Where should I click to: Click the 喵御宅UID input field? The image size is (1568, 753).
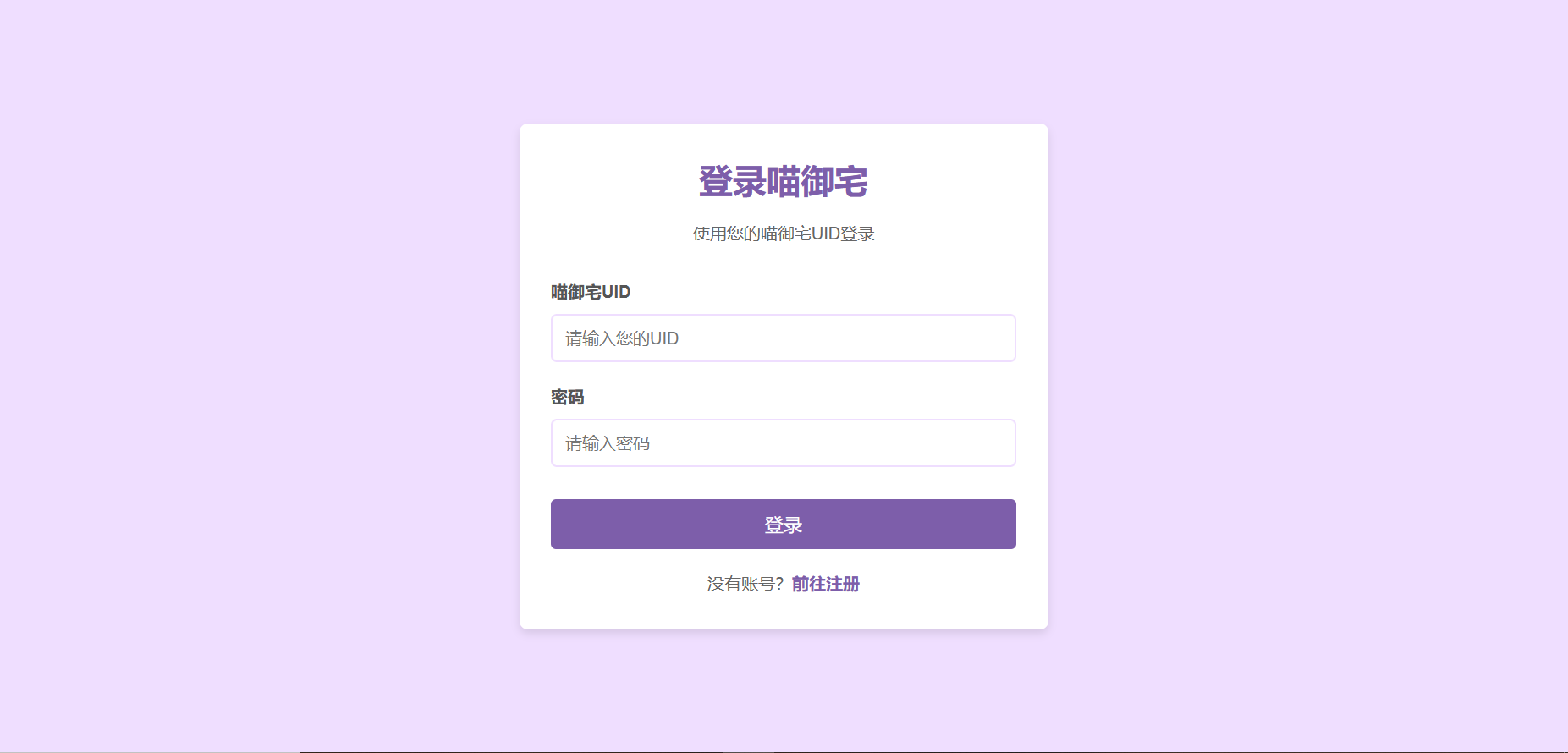783,338
